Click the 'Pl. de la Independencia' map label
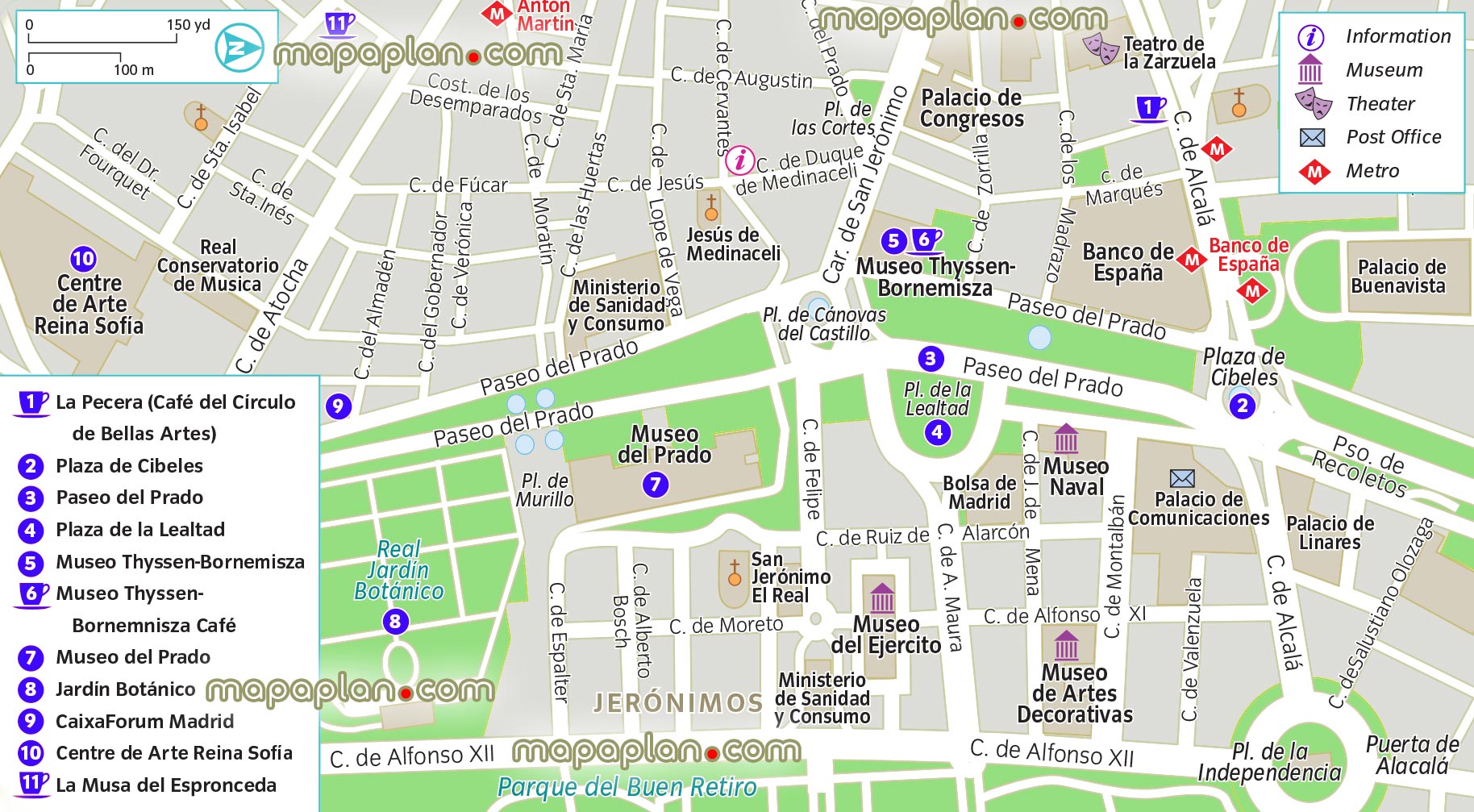Screen dimensions: 1474x812 click(x=1269, y=762)
